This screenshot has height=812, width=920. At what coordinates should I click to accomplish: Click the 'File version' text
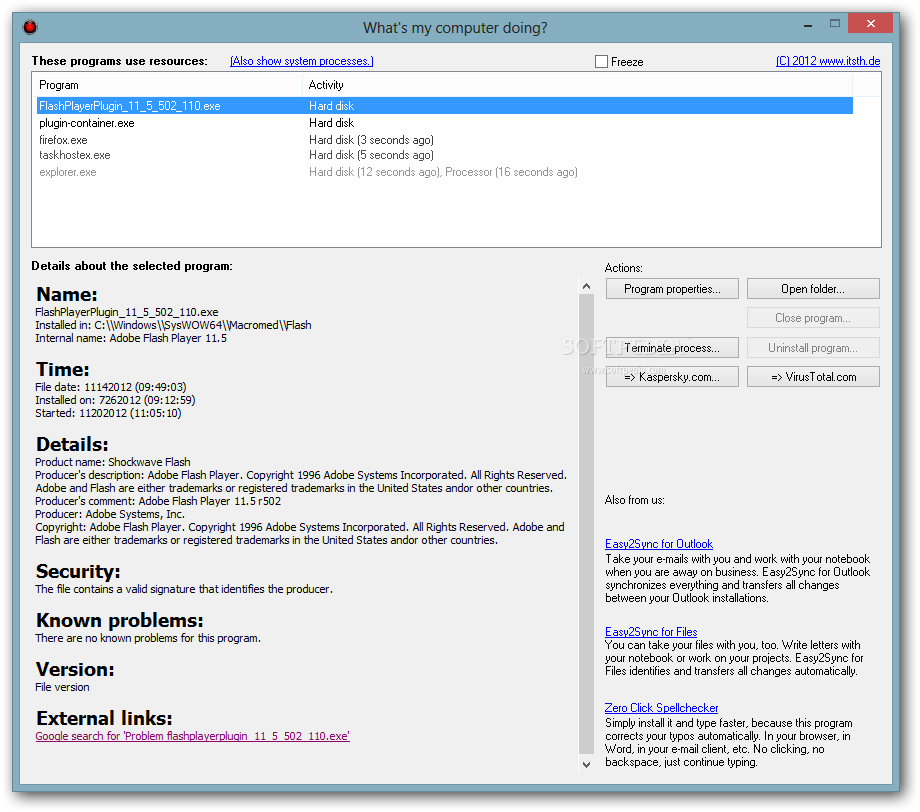tap(62, 688)
